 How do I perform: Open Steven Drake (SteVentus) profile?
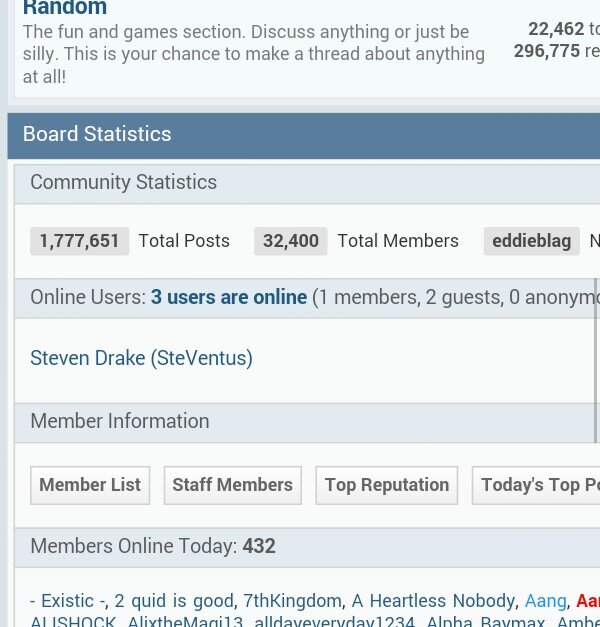coord(141,358)
